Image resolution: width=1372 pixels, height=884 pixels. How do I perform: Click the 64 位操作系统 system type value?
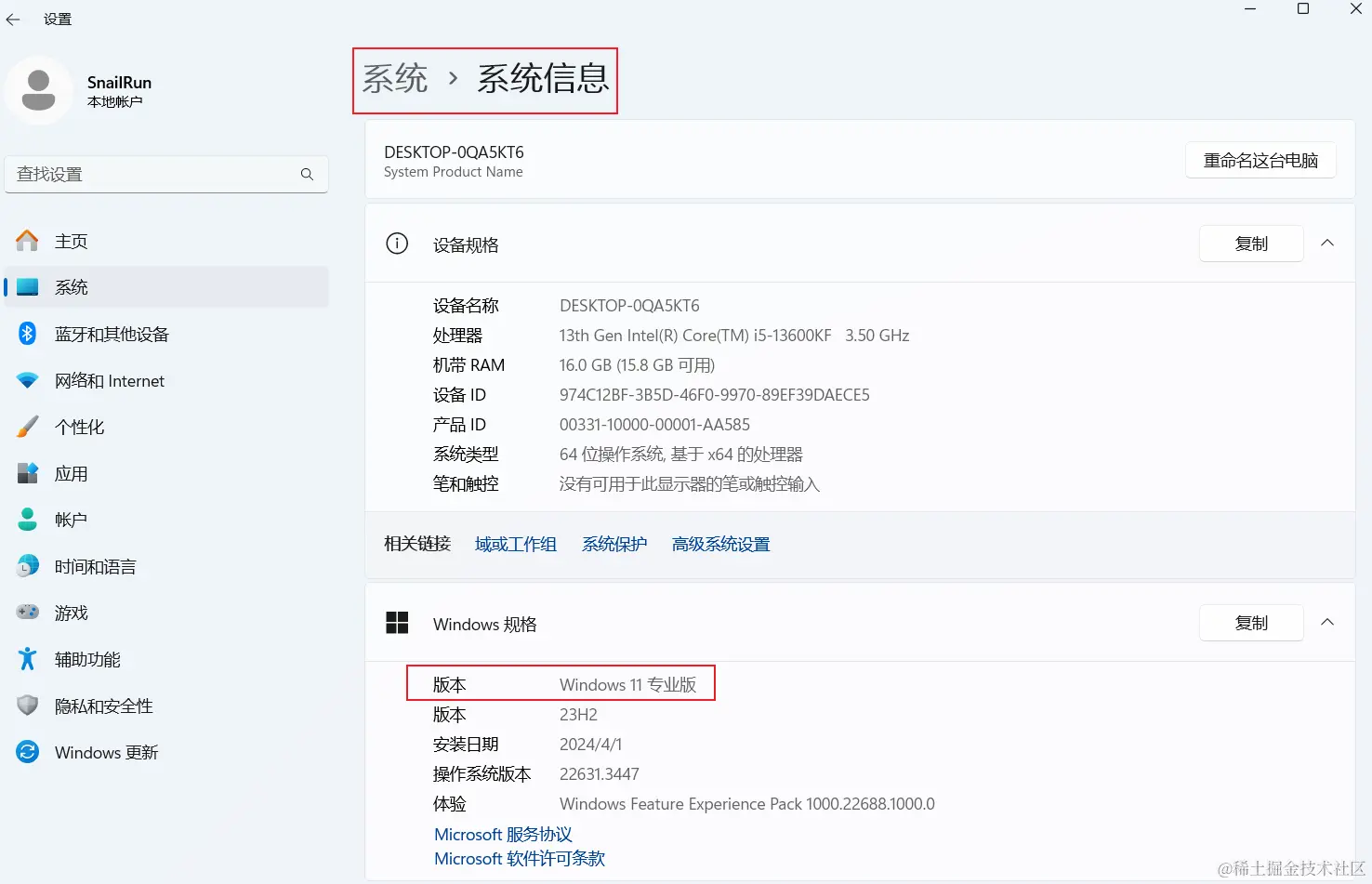pos(681,455)
